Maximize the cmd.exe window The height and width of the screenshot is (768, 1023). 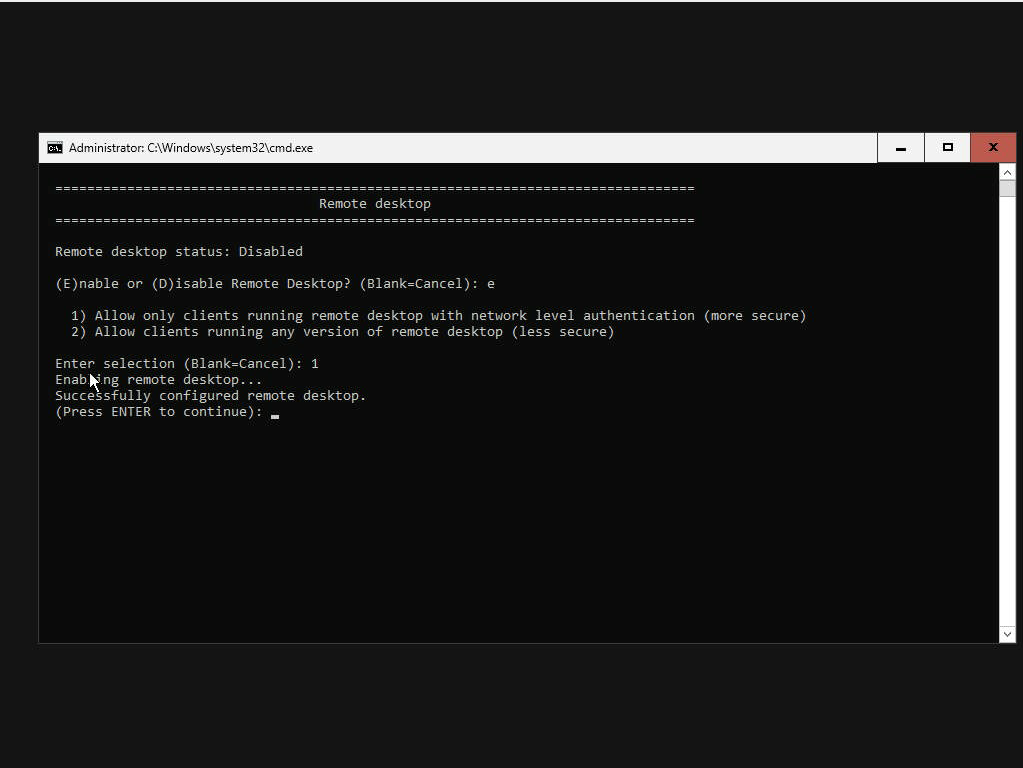(x=947, y=148)
